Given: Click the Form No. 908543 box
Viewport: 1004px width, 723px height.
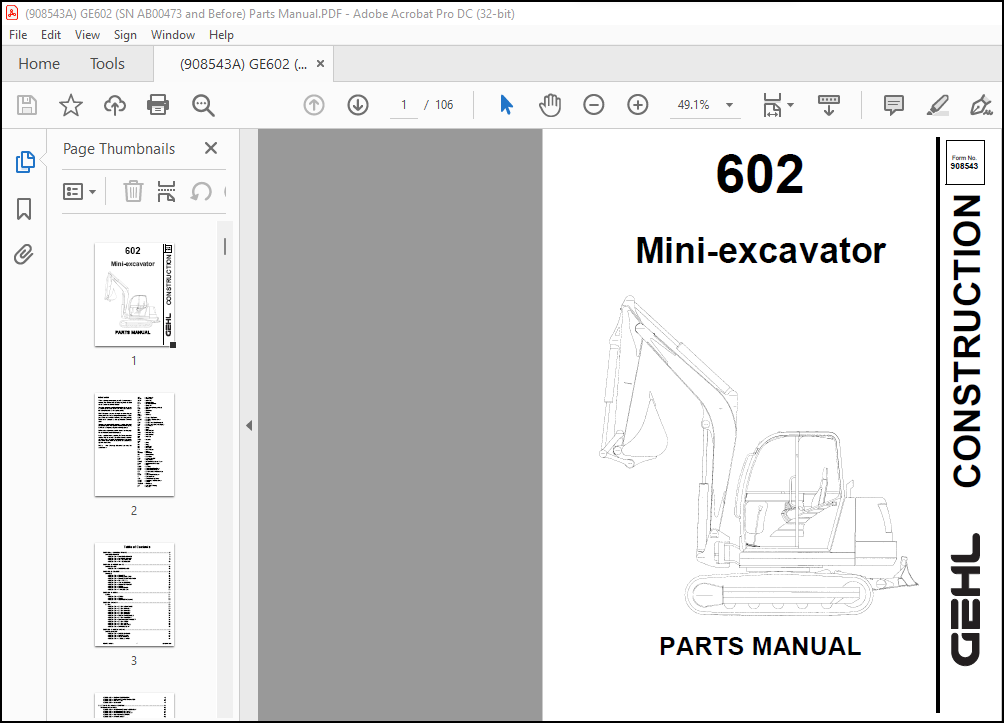Looking at the screenshot, I should coord(964,162).
